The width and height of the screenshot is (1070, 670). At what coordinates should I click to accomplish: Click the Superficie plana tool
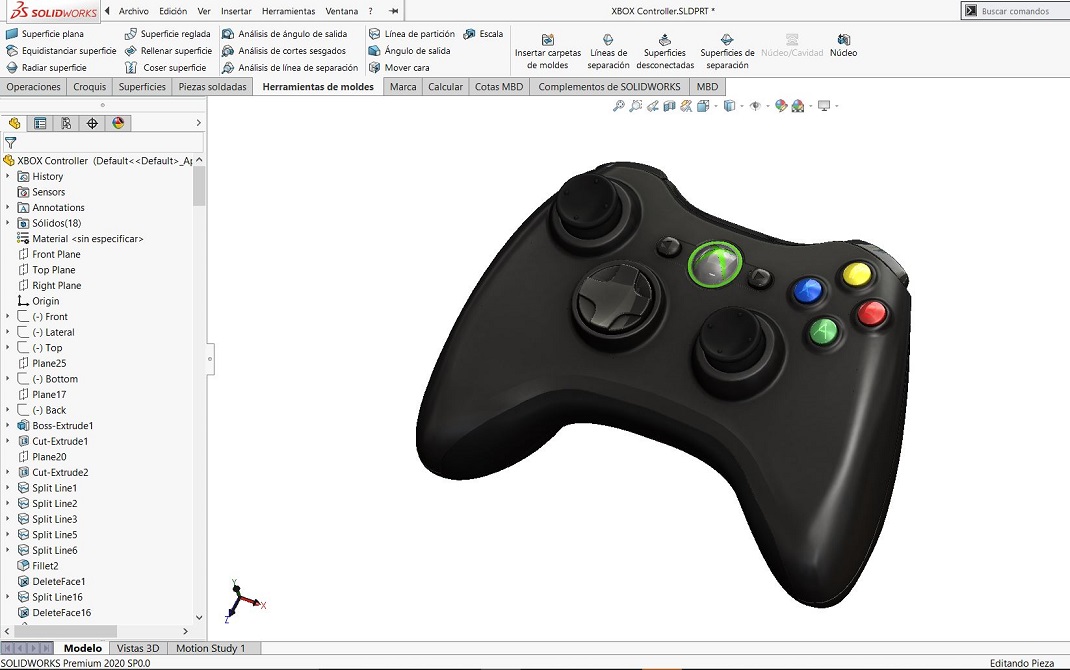click(x=45, y=33)
